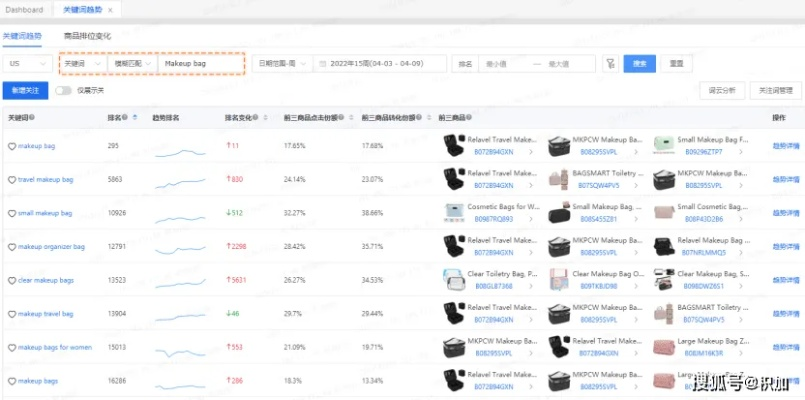Click the blue 搜索 button
The width and height of the screenshot is (805, 400).
640,64
